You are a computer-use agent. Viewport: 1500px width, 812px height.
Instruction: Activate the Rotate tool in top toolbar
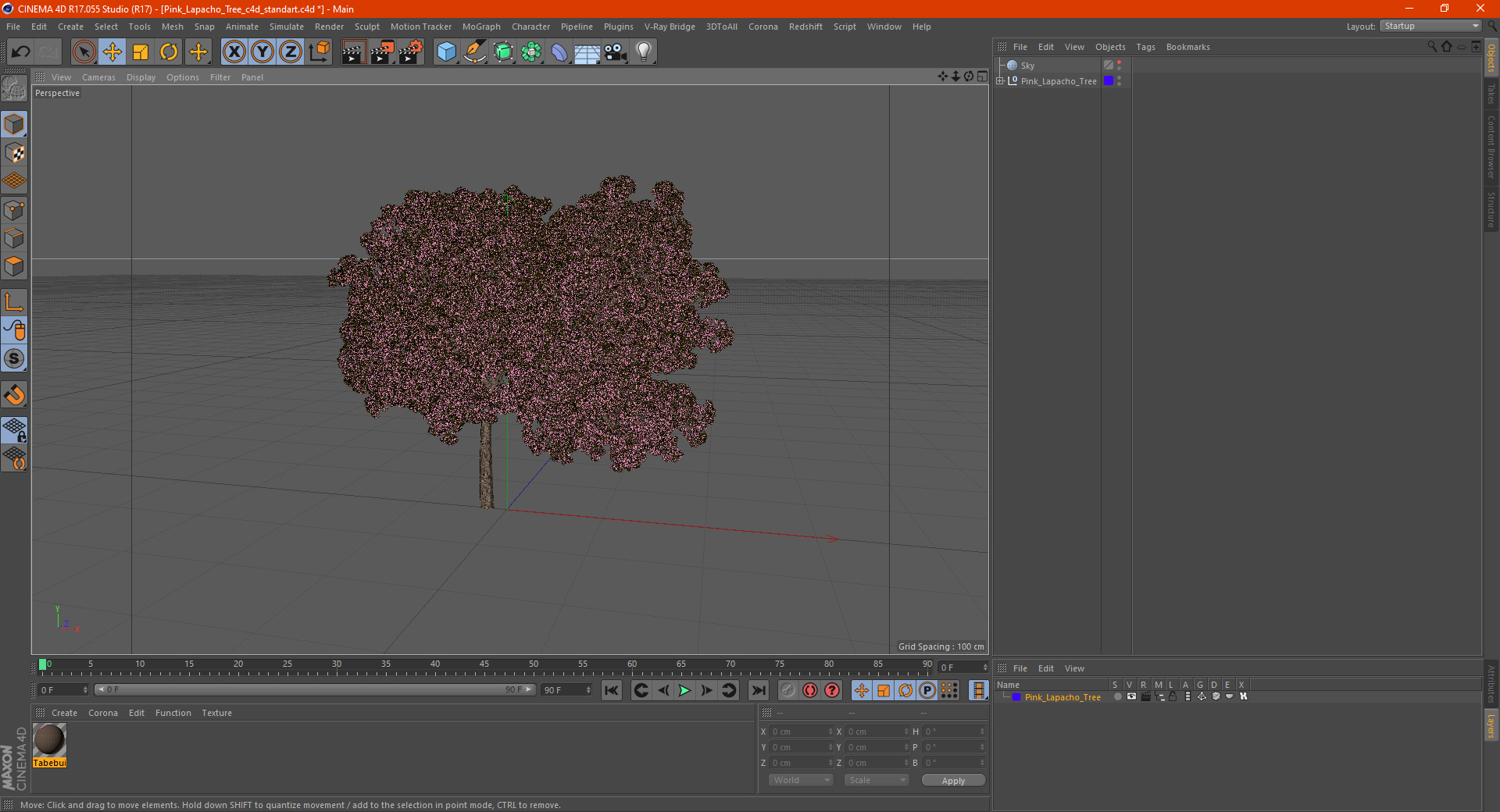click(169, 52)
